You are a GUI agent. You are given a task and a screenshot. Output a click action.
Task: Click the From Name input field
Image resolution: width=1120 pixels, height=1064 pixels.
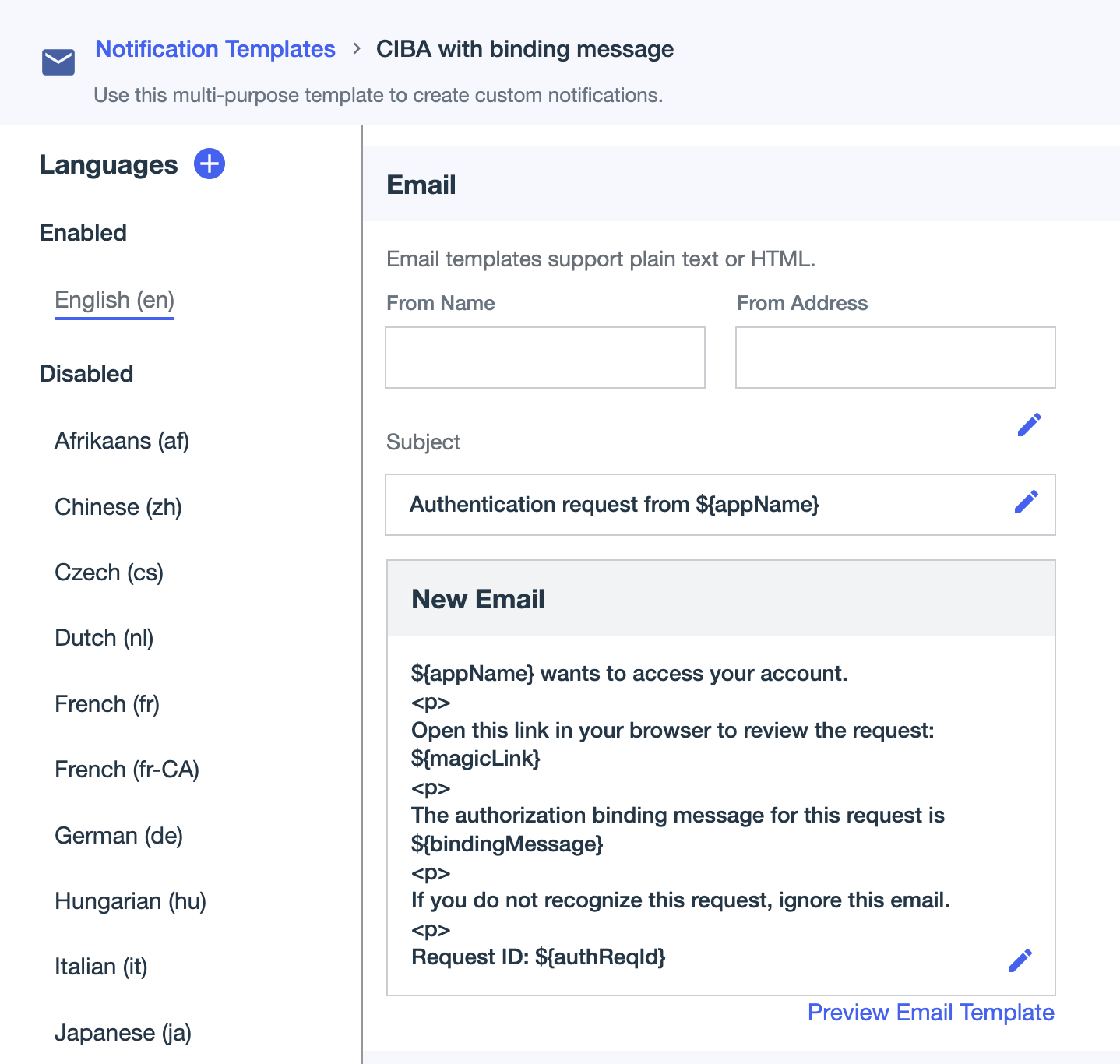pyautogui.click(x=544, y=357)
